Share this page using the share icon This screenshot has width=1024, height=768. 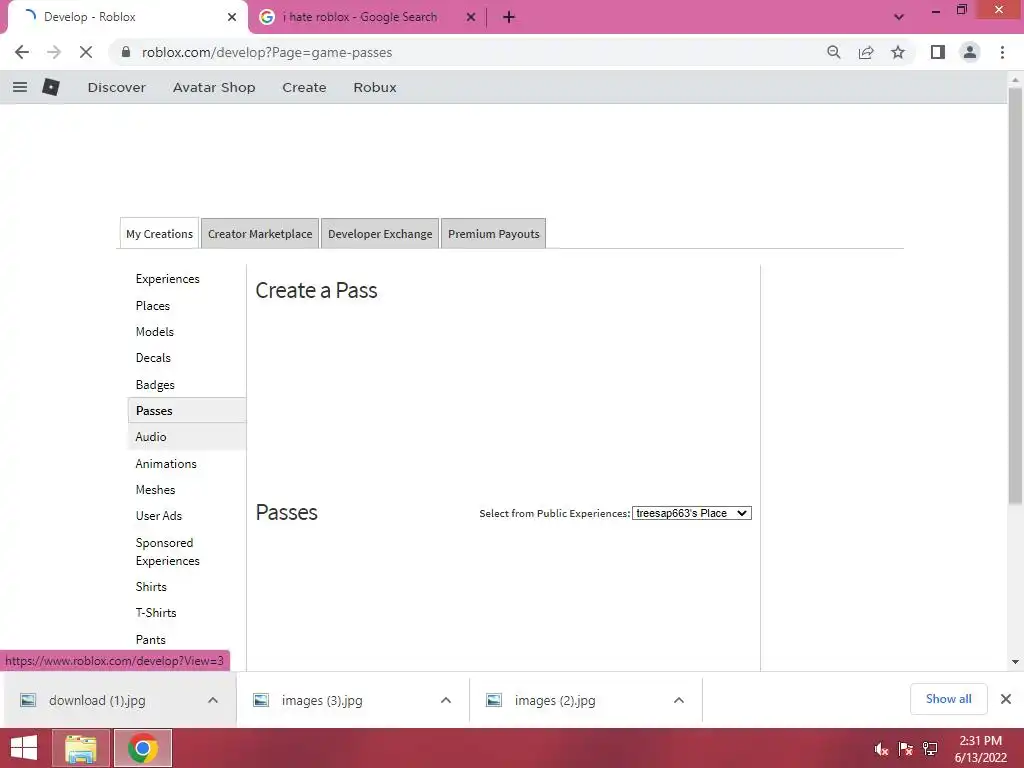click(866, 52)
